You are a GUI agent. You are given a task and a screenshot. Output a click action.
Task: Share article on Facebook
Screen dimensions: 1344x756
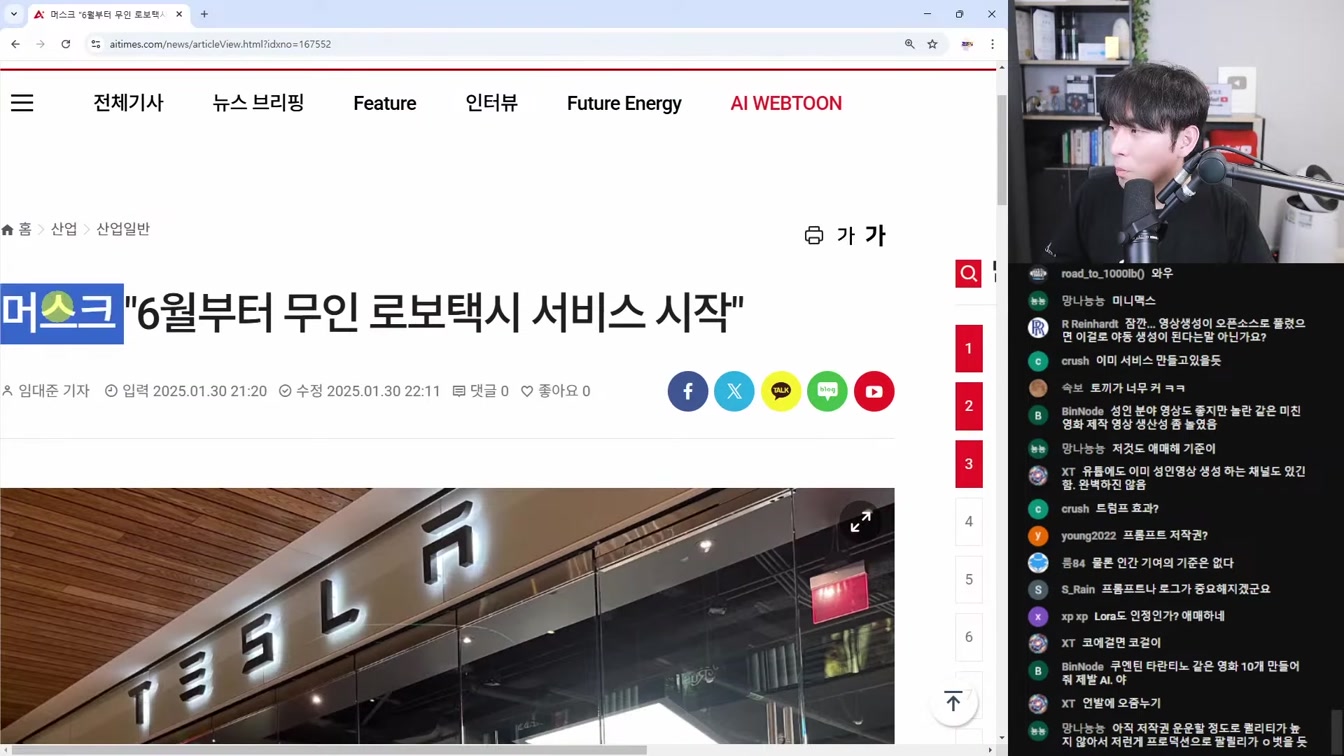click(688, 391)
